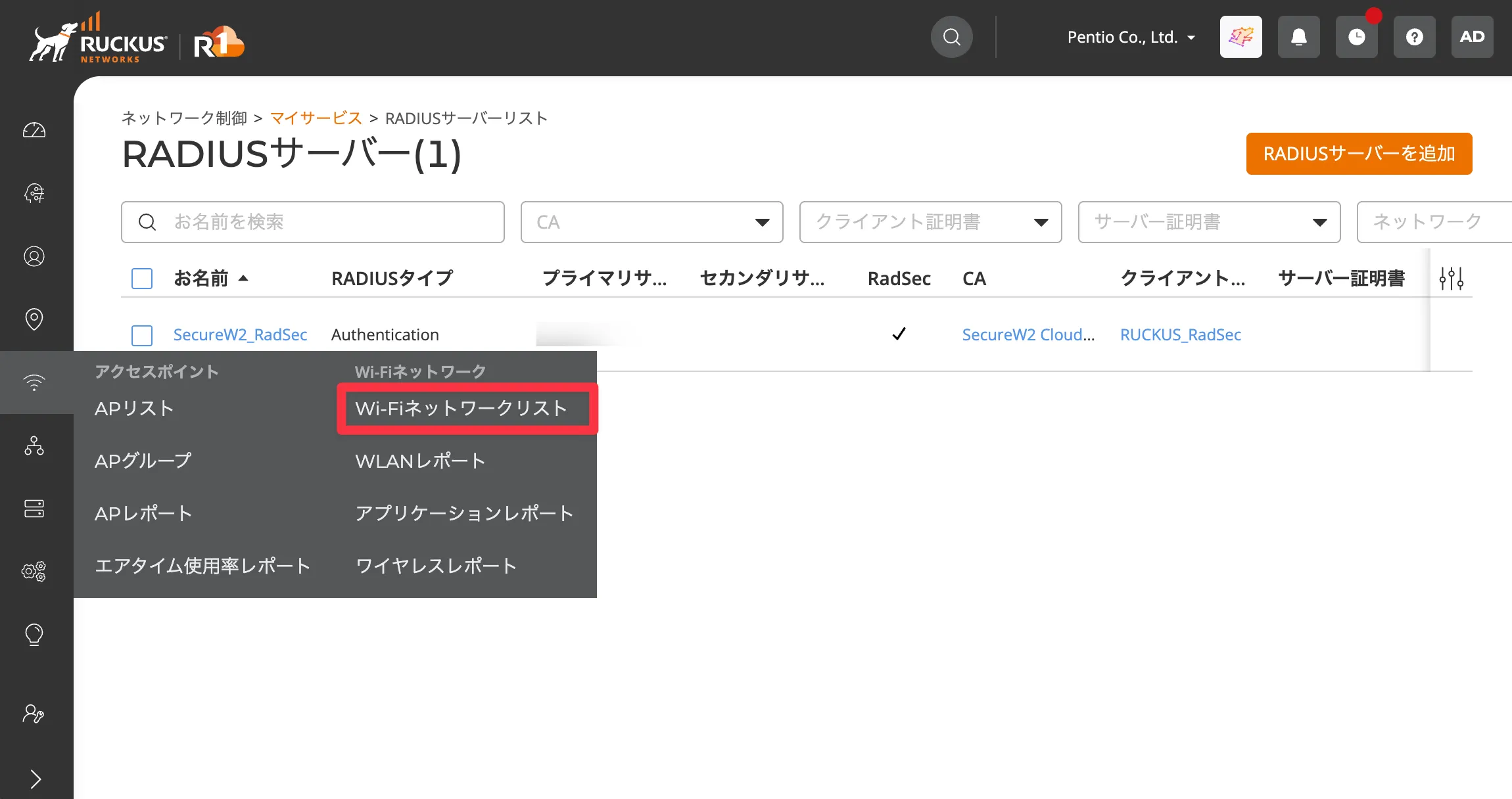This screenshot has width=1512, height=799.
Task: Open the help question mark icon
Action: (1415, 37)
